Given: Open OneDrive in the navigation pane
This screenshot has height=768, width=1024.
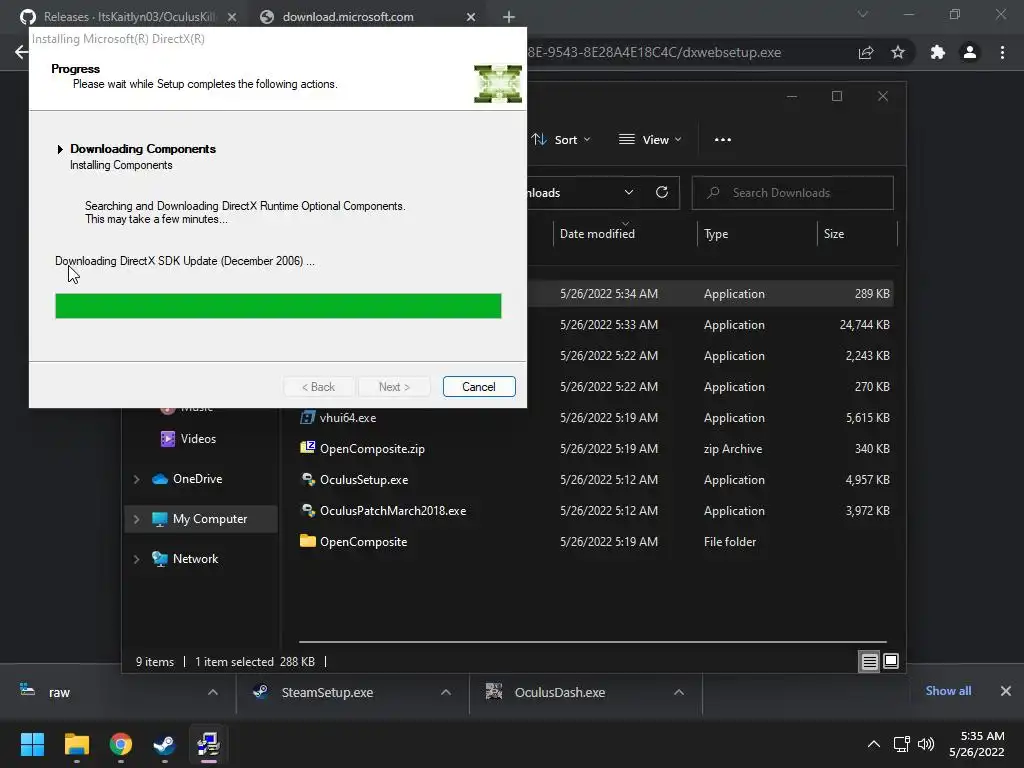Looking at the screenshot, I should [x=197, y=479].
